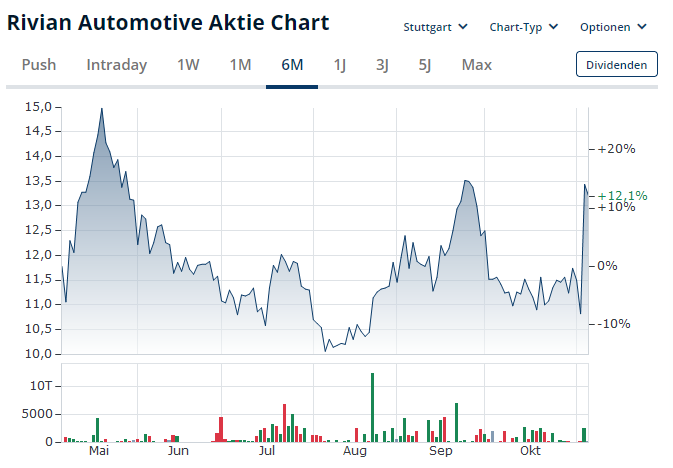Viewport: 673px width, 468px height.
Task: Select the 6M time range tab
Action: (292, 65)
